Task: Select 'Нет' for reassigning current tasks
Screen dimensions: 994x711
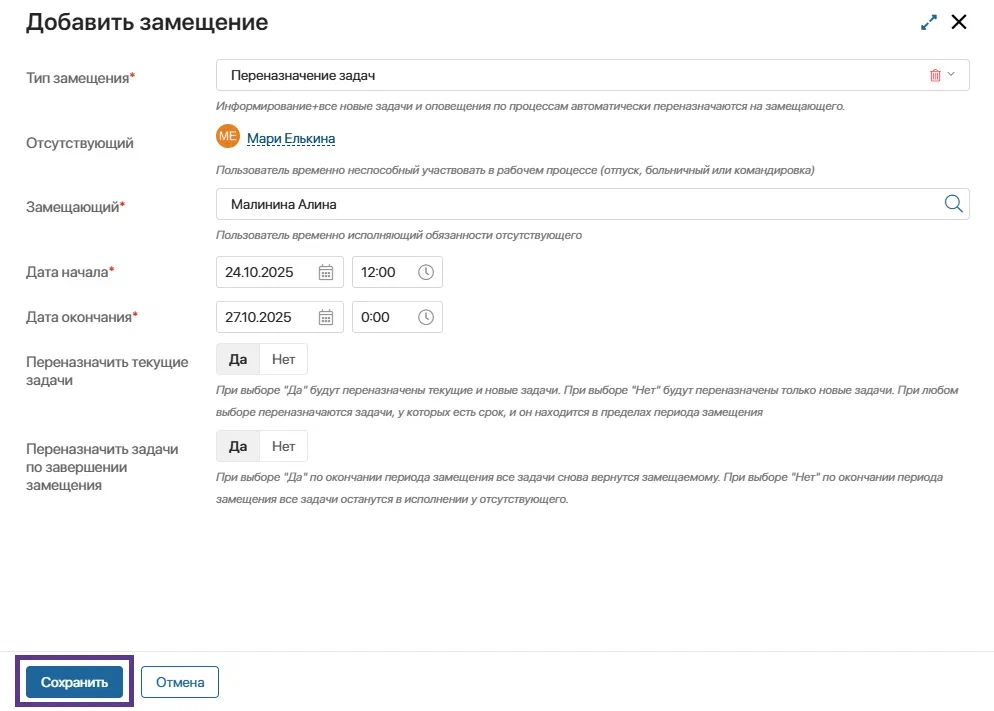Action: [284, 359]
